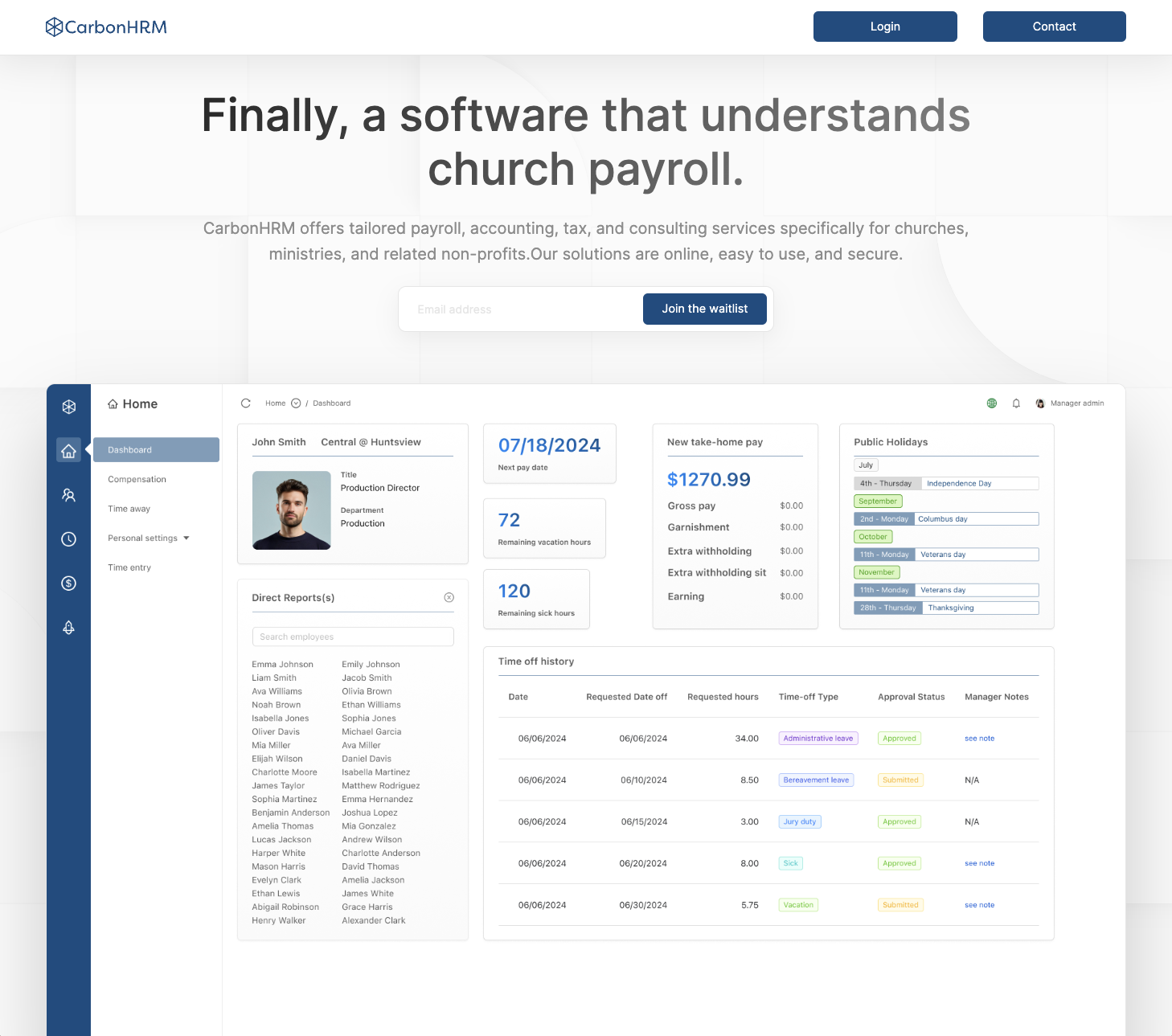Click the Approval Status column header
This screenshot has height=1036, width=1172.
coord(912,697)
